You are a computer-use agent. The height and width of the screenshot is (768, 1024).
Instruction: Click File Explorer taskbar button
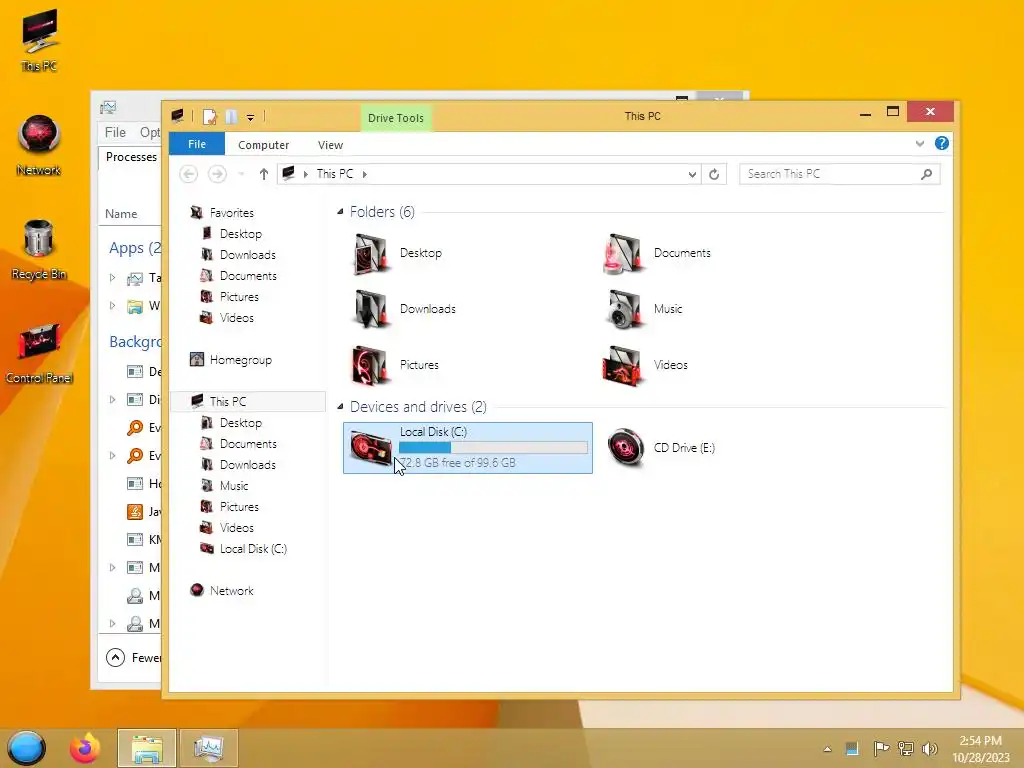coord(147,748)
